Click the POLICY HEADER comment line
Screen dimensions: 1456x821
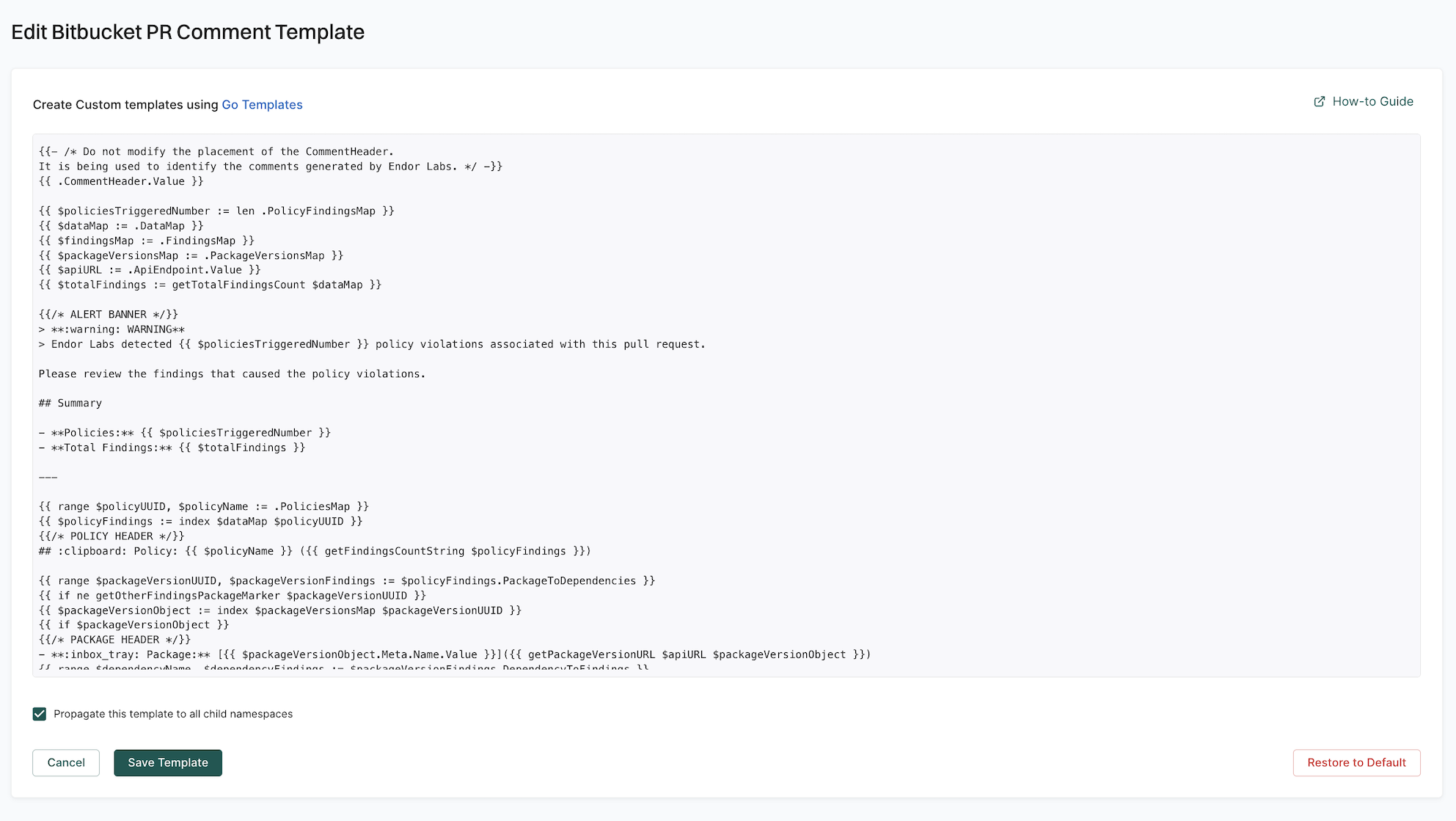pyautogui.click(x=111, y=536)
